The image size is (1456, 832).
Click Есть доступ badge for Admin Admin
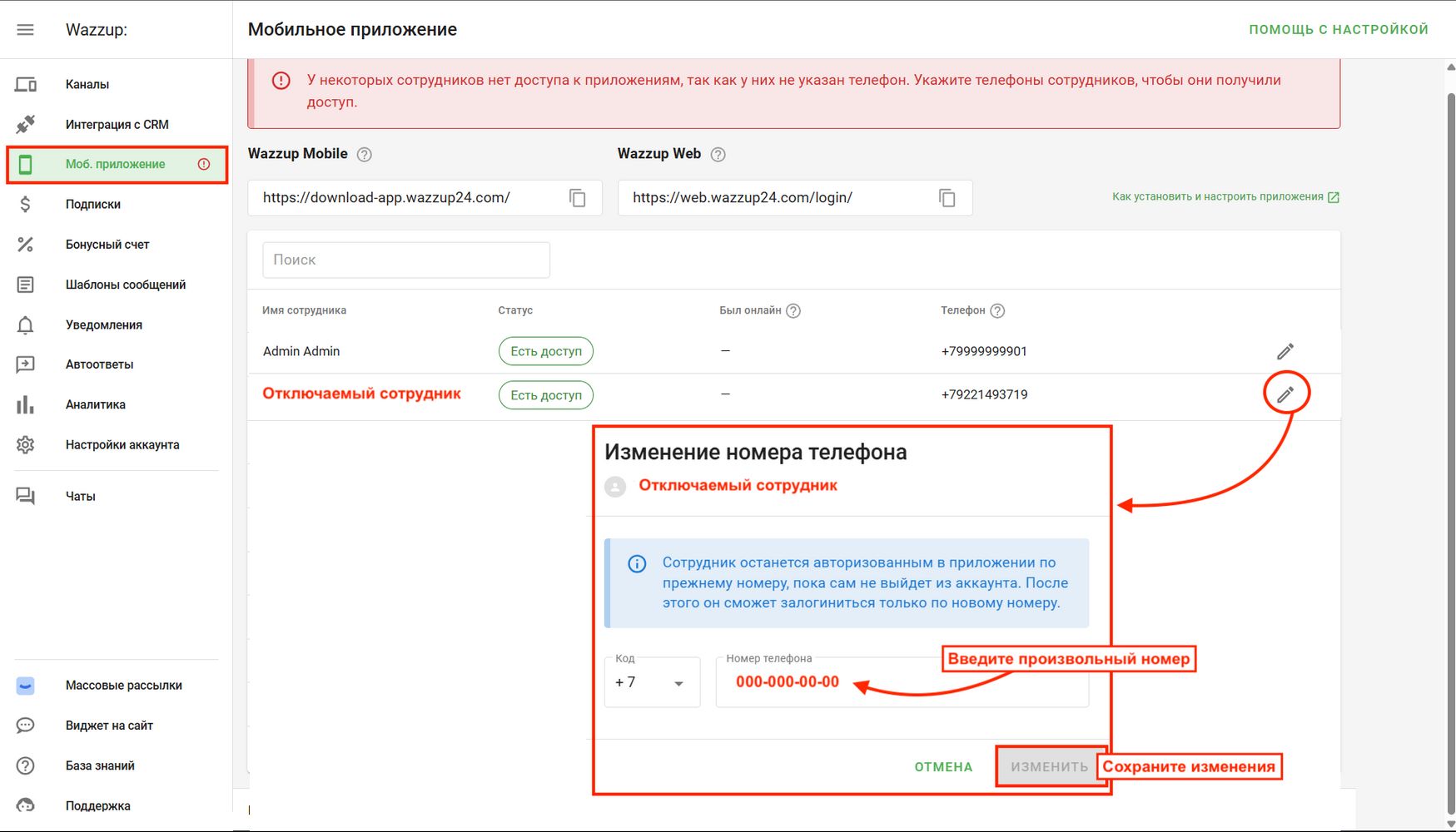point(546,351)
